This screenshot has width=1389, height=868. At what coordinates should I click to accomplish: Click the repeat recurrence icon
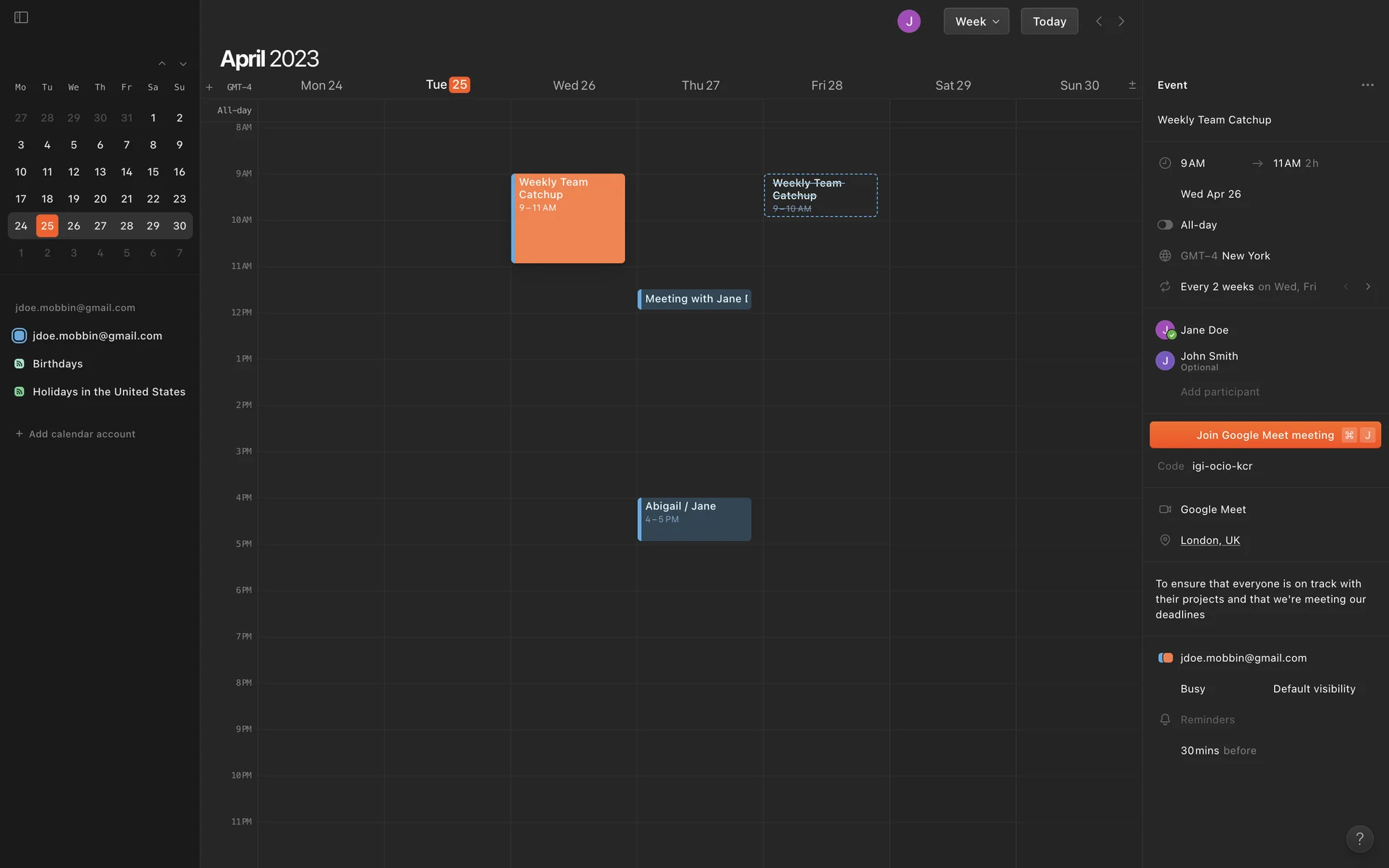1165,286
